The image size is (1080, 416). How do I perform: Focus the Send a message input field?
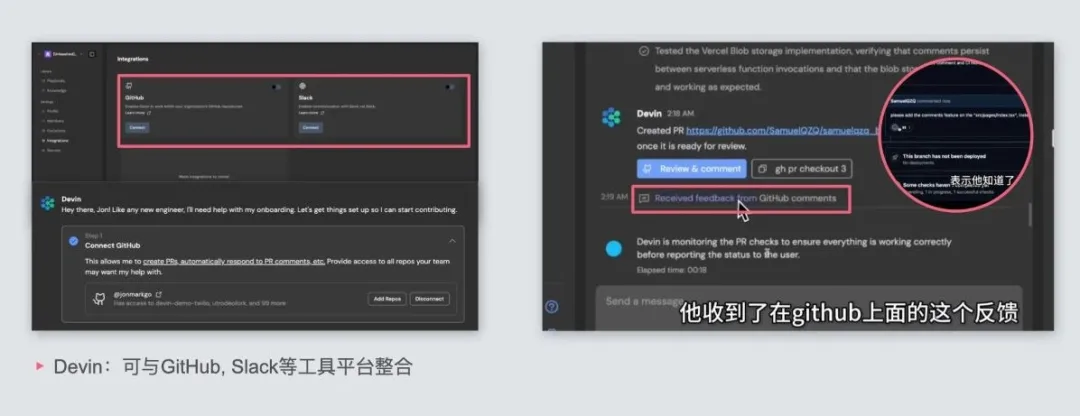pyautogui.click(x=809, y=308)
